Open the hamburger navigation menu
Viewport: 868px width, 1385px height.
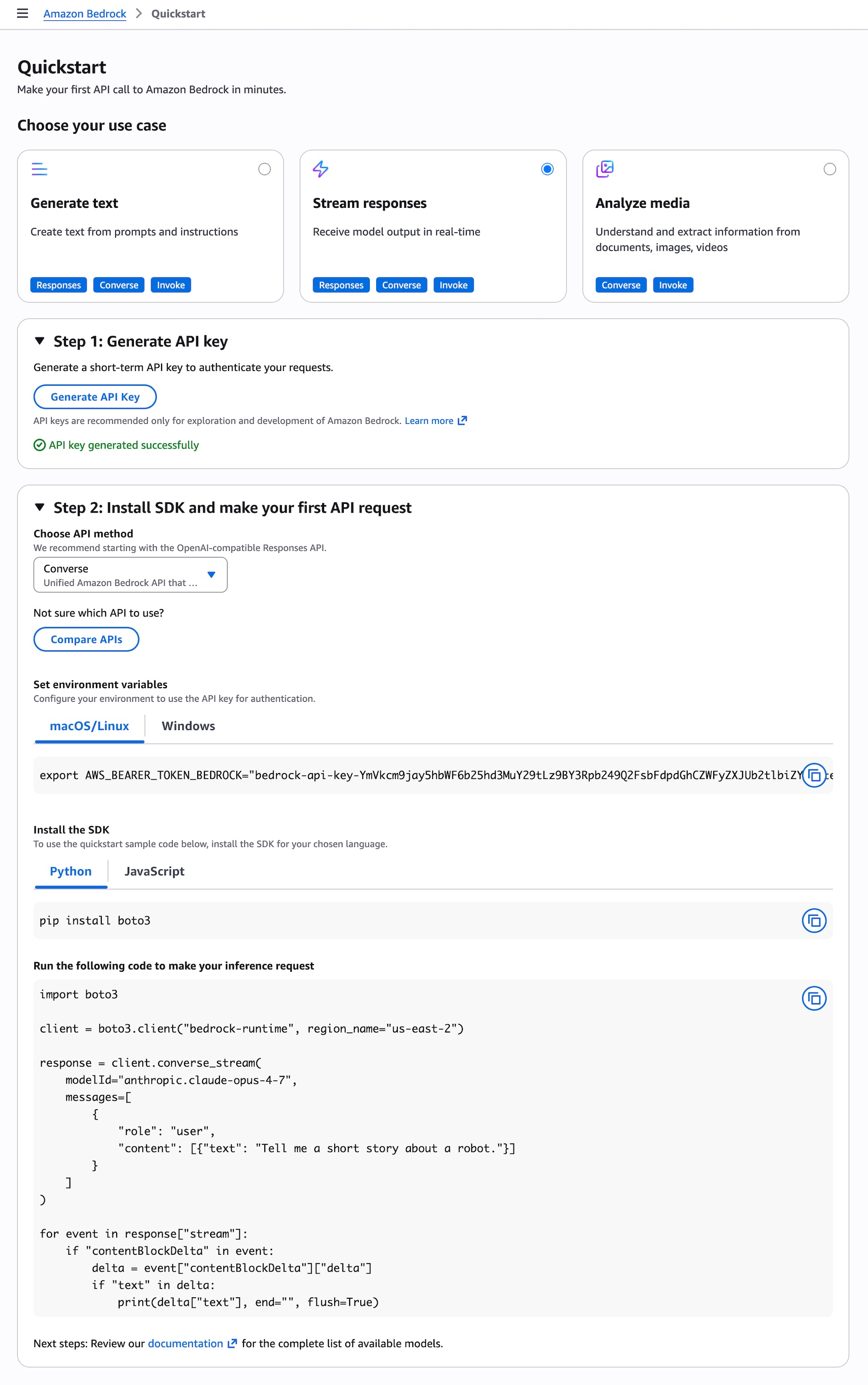coord(22,13)
